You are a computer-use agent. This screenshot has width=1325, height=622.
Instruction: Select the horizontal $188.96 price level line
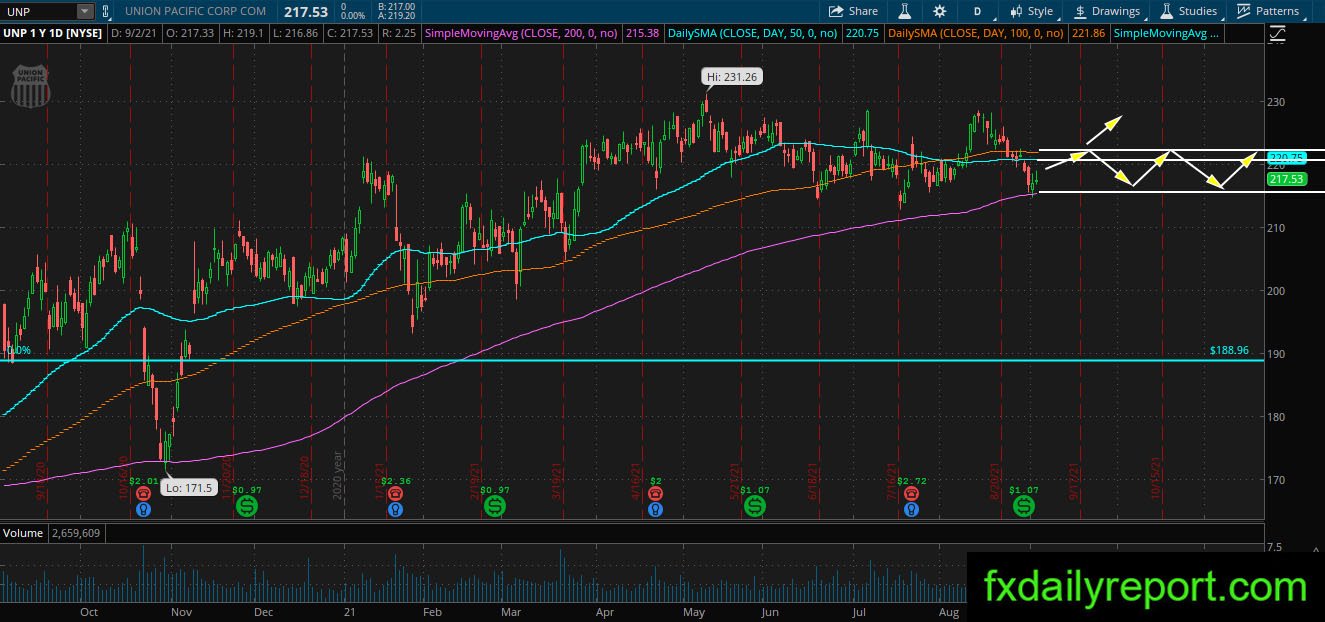tap(632, 360)
